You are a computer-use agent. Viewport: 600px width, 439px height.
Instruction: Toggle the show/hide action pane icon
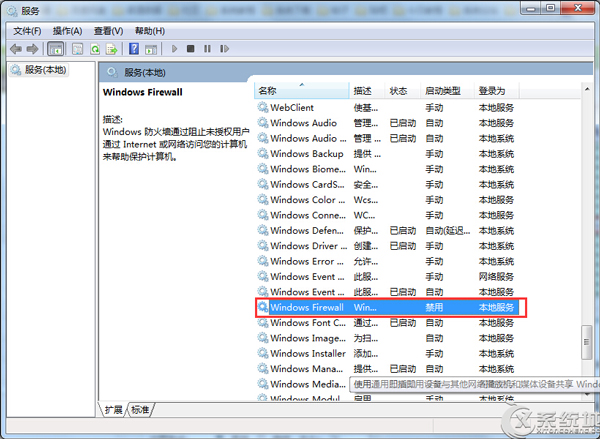[x=151, y=49]
